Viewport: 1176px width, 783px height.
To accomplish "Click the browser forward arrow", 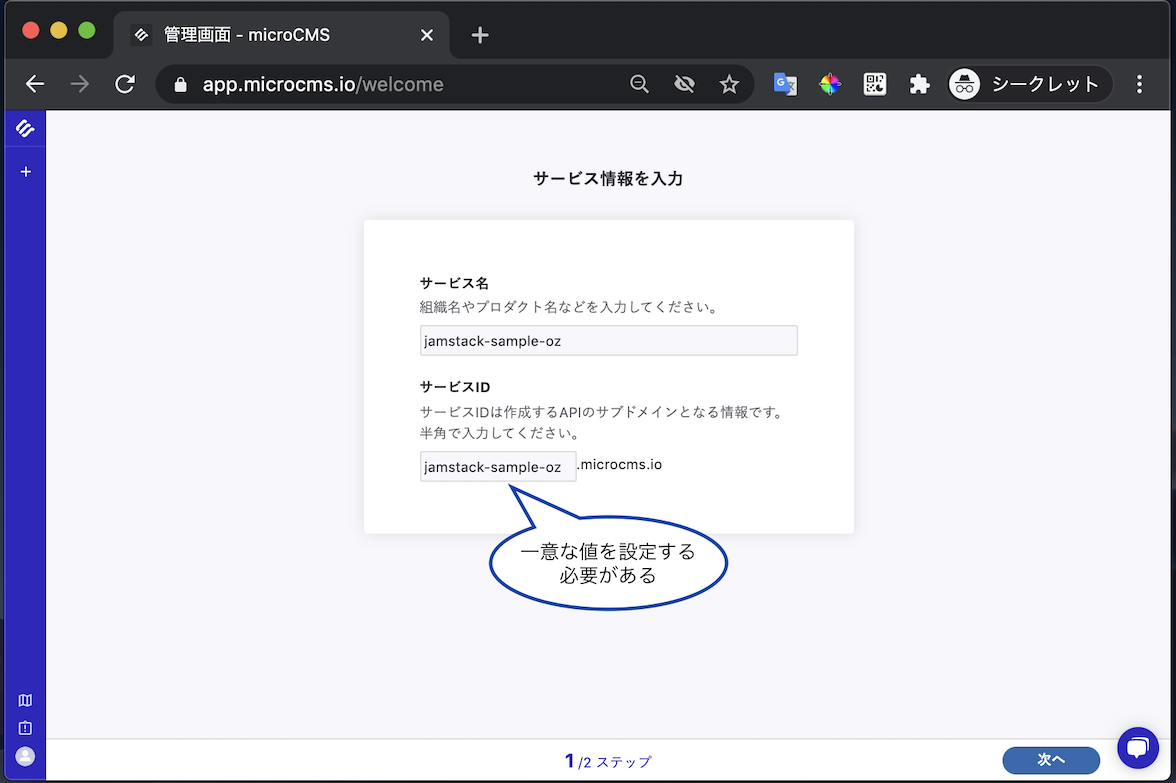I will tap(80, 84).
